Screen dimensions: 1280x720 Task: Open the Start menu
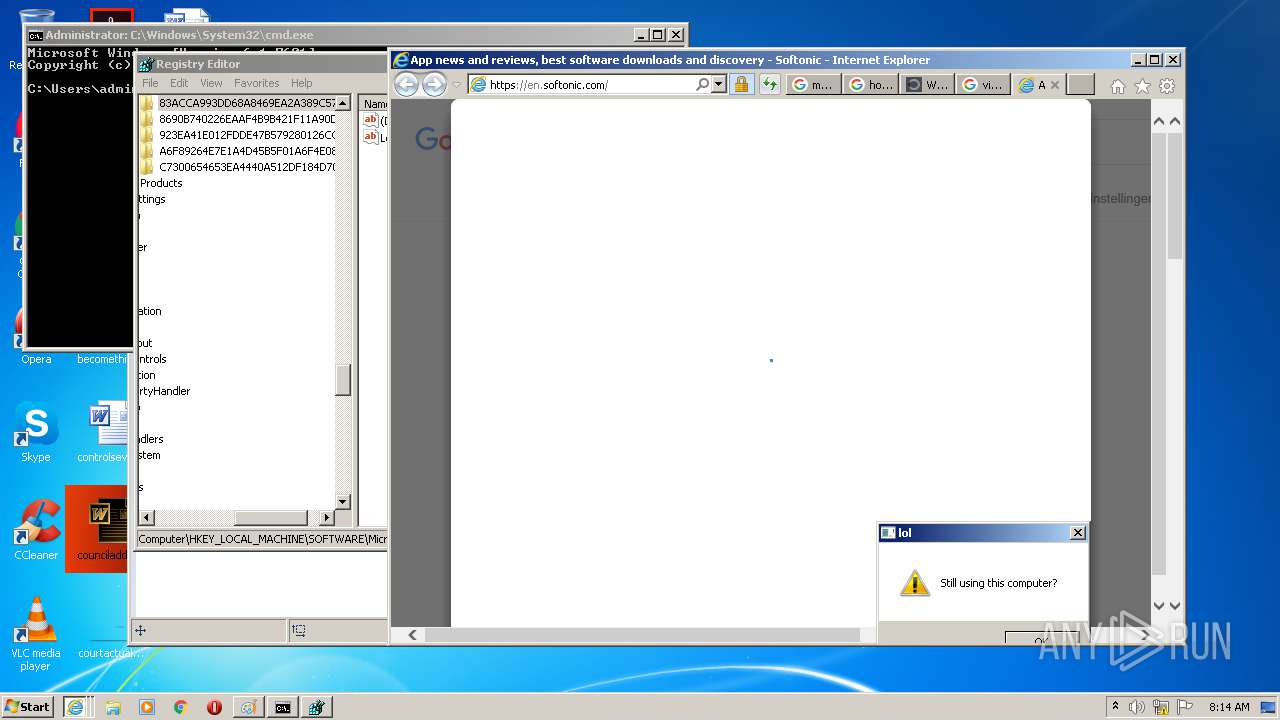pos(27,706)
